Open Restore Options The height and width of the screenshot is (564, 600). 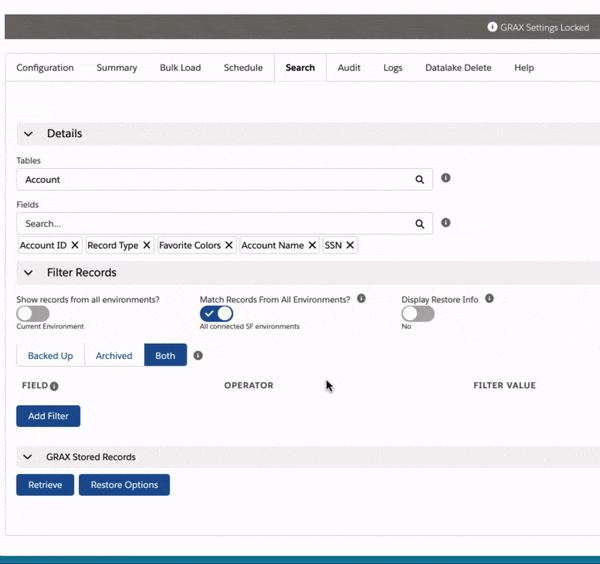pyautogui.click(x=124, y=485)
